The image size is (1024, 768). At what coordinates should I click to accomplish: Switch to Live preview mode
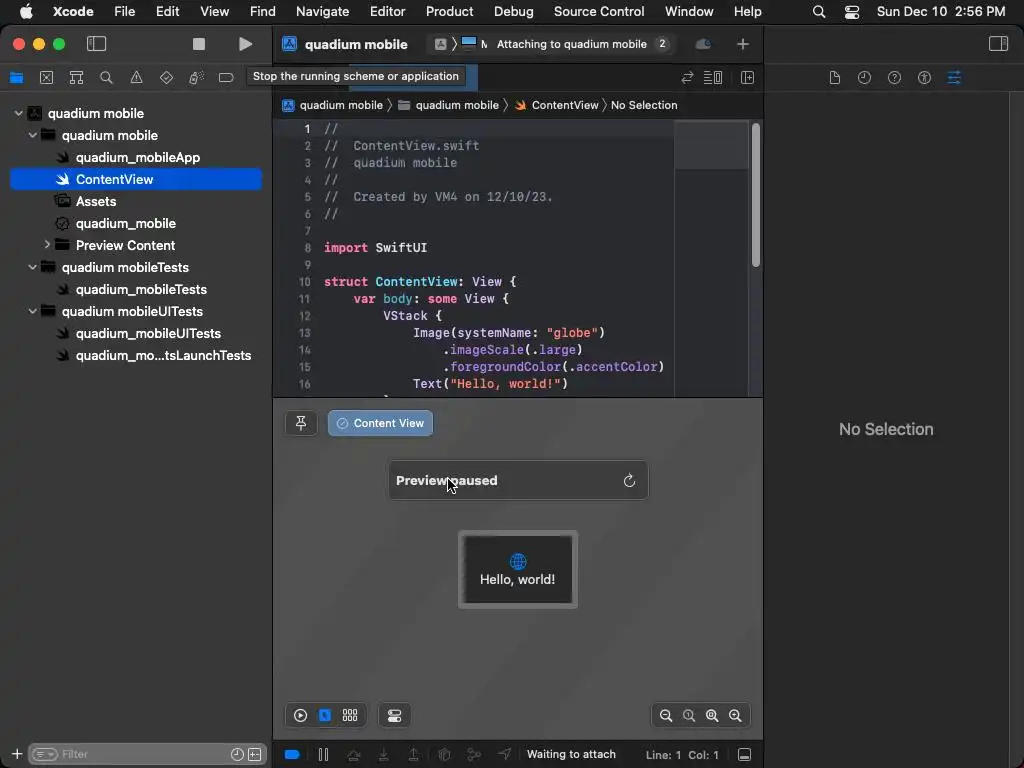tap(300, 716)
